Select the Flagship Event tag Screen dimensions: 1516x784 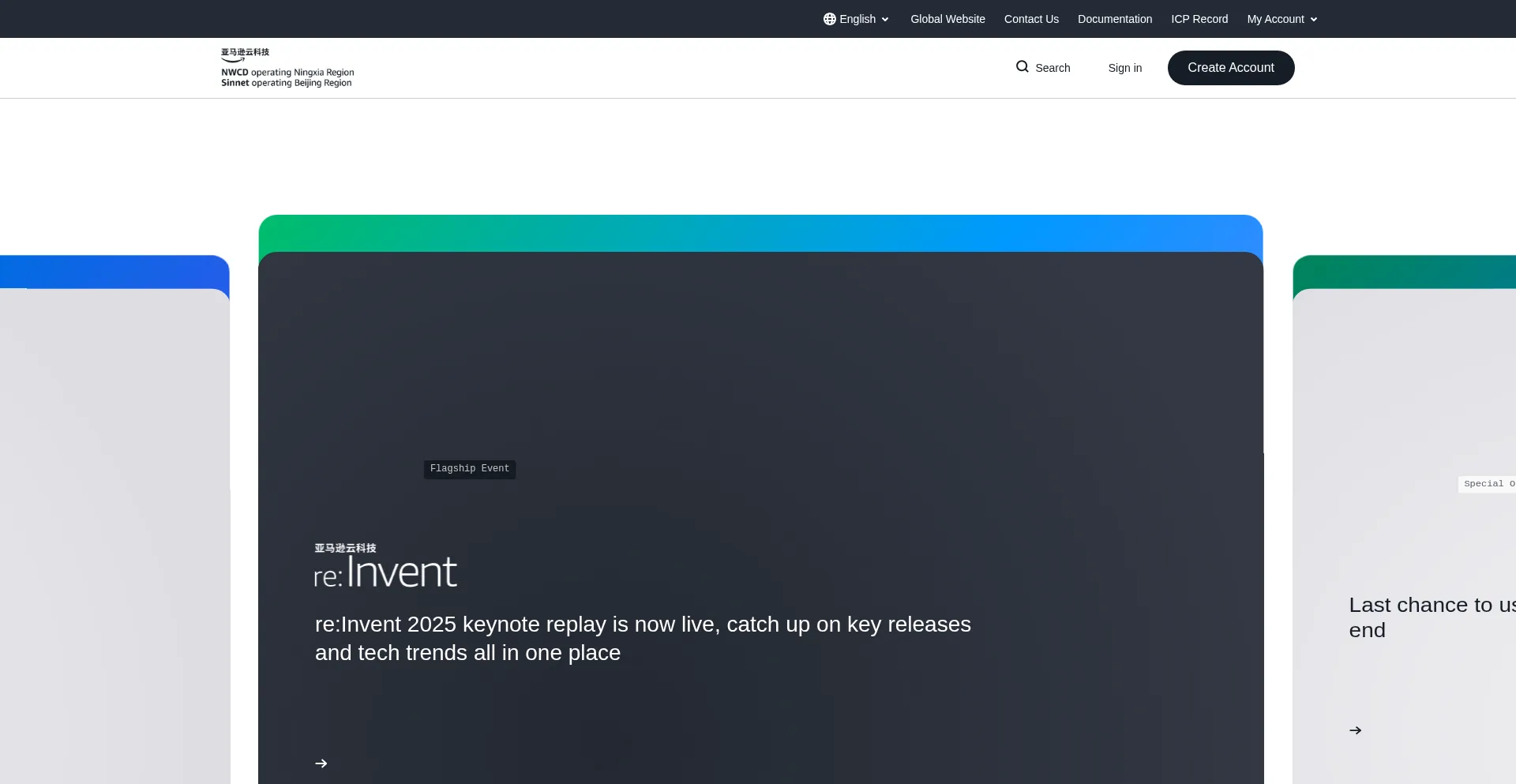pyautogui.click(x=470, y=469)
